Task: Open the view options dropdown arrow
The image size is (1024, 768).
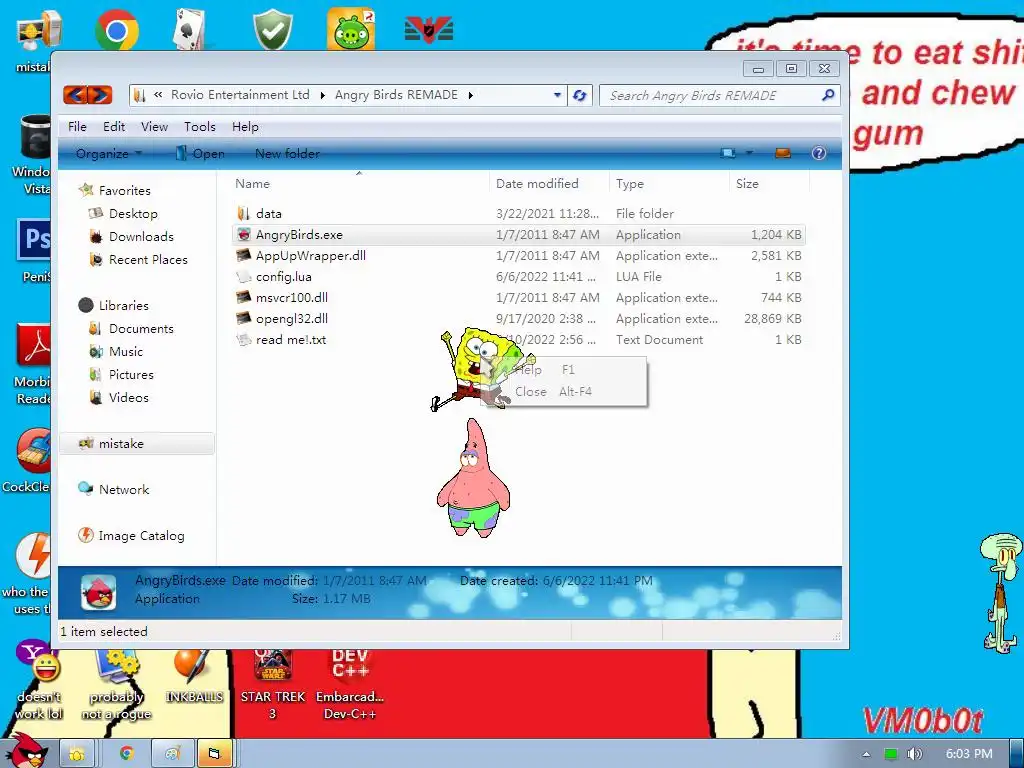Action: [x=749, y=153]
